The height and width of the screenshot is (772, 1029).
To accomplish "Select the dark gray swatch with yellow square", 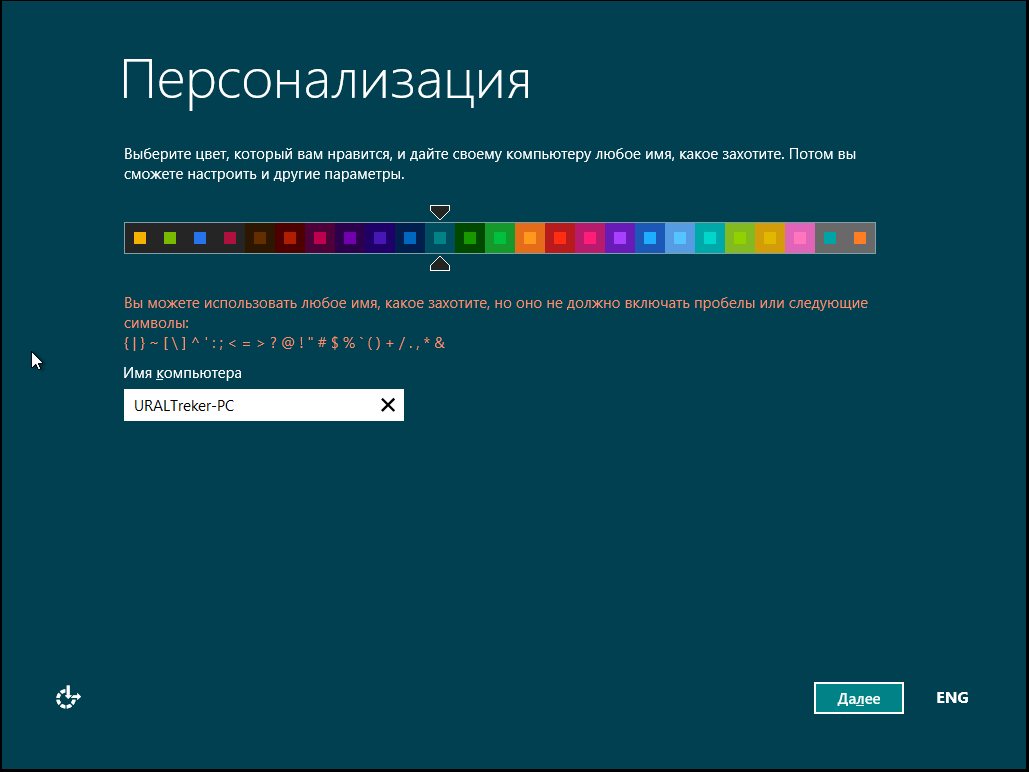I will pyautogui.click(x=140, y=238).
